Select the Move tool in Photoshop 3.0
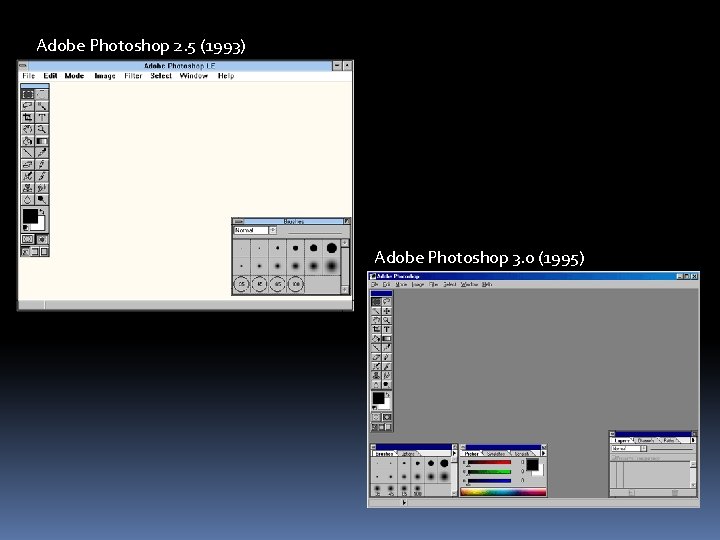 coord(387,311)
